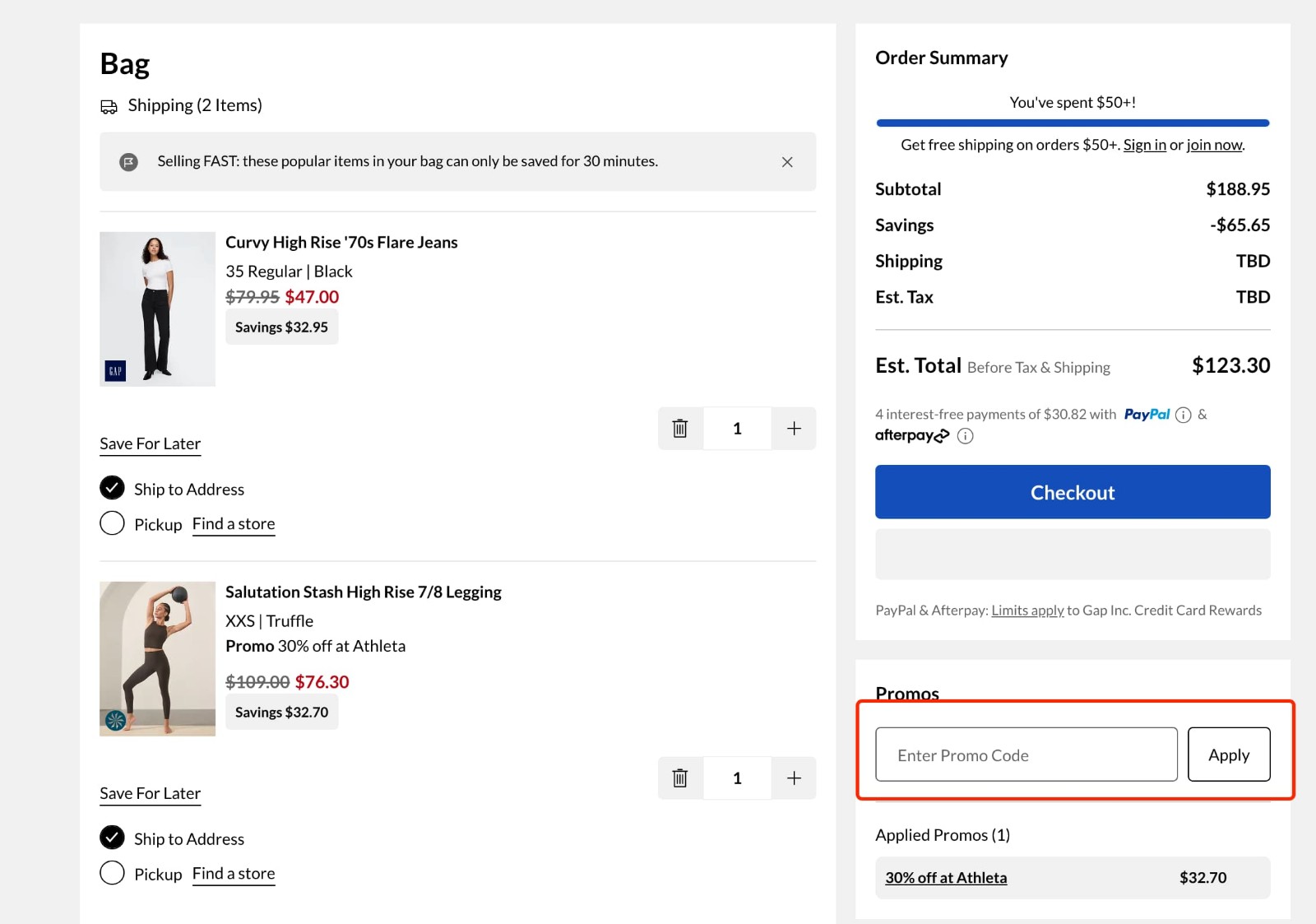Open PayPal payment info icon
Viewport: 1316px width, 924px height.
(1183, 415)
